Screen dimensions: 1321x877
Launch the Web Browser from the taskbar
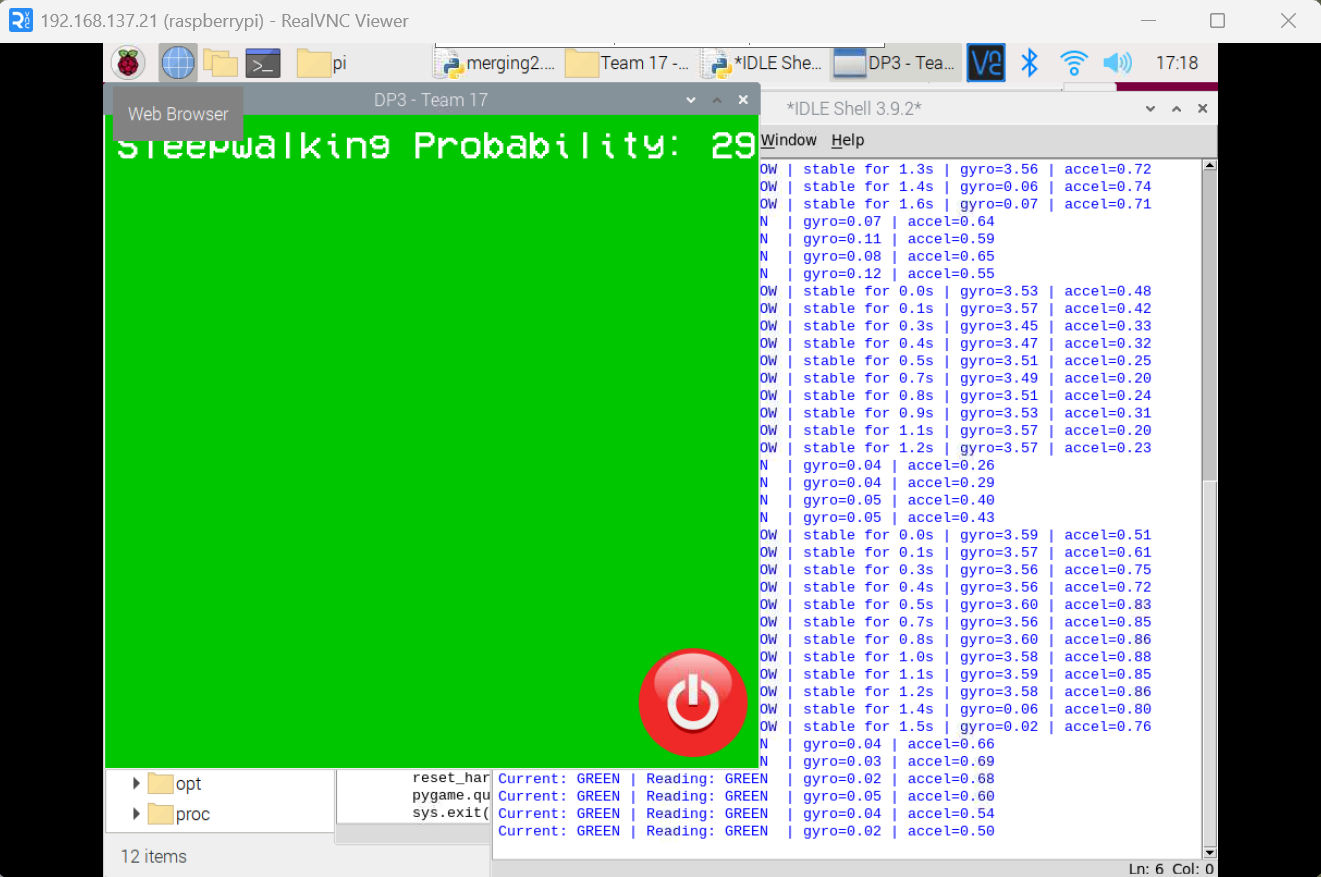[177, 62]
